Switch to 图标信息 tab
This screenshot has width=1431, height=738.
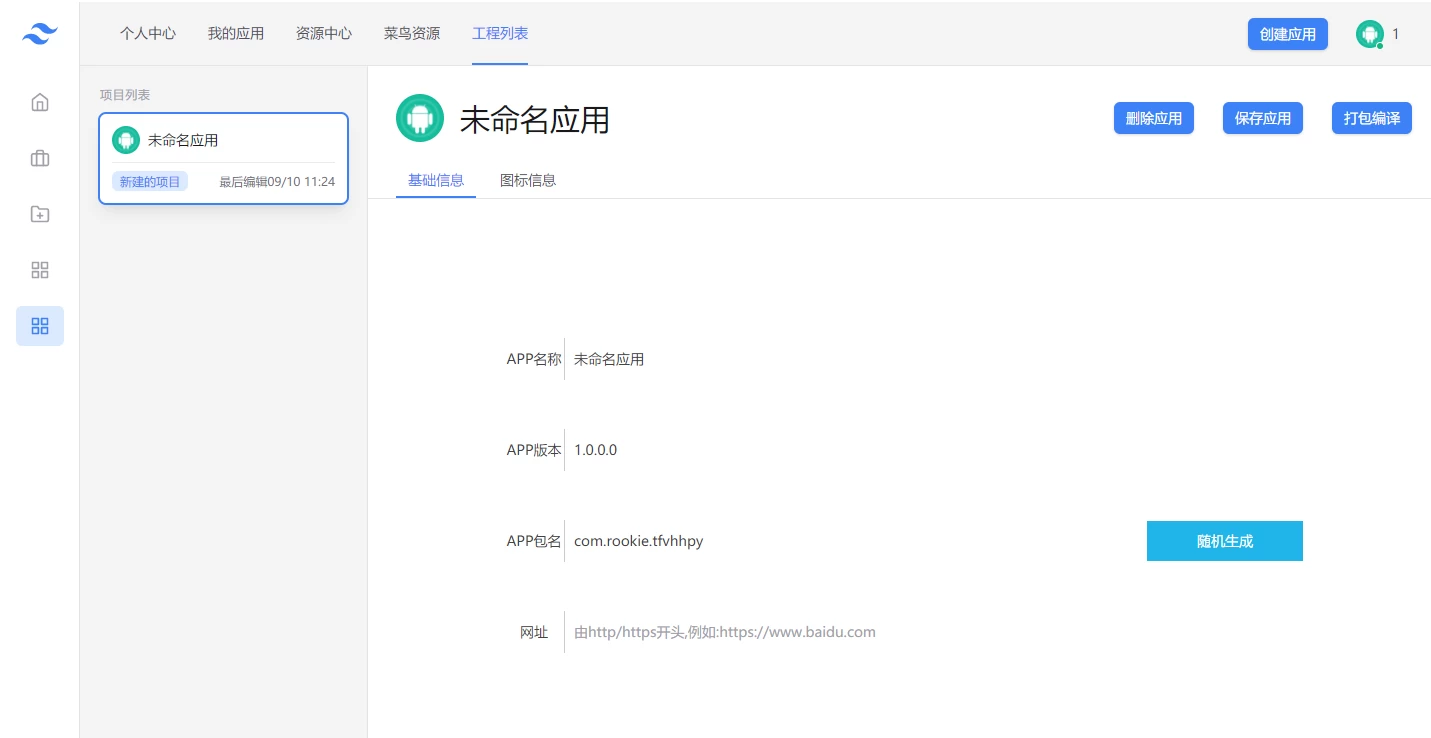pyautogui.click(x=528, y=180)
